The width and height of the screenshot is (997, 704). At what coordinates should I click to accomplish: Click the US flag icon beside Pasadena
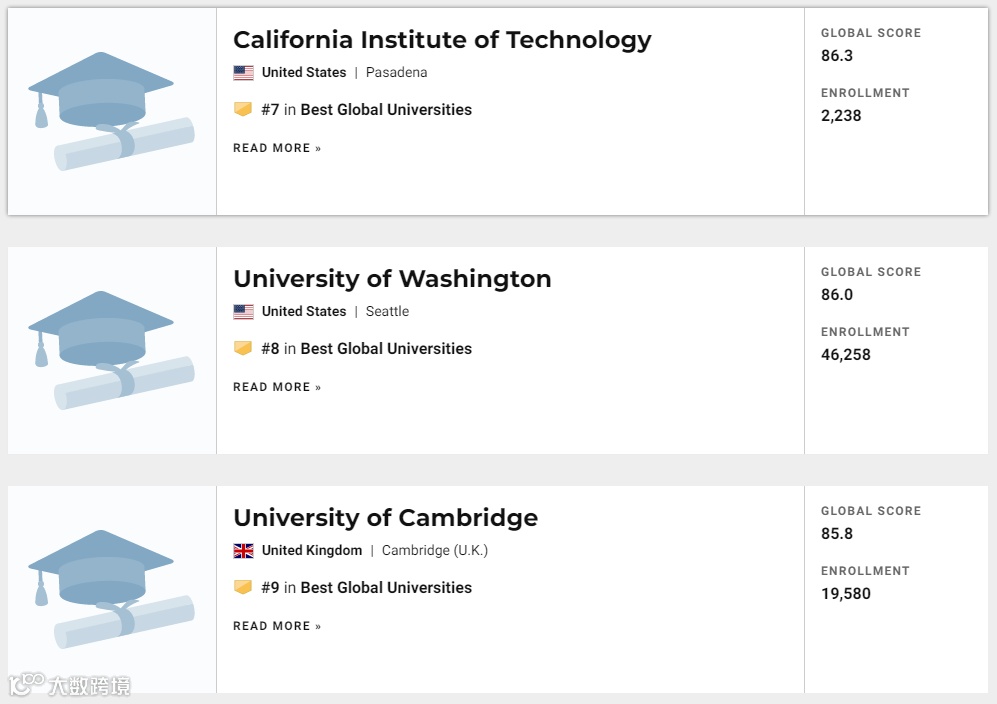coord(243,73)
